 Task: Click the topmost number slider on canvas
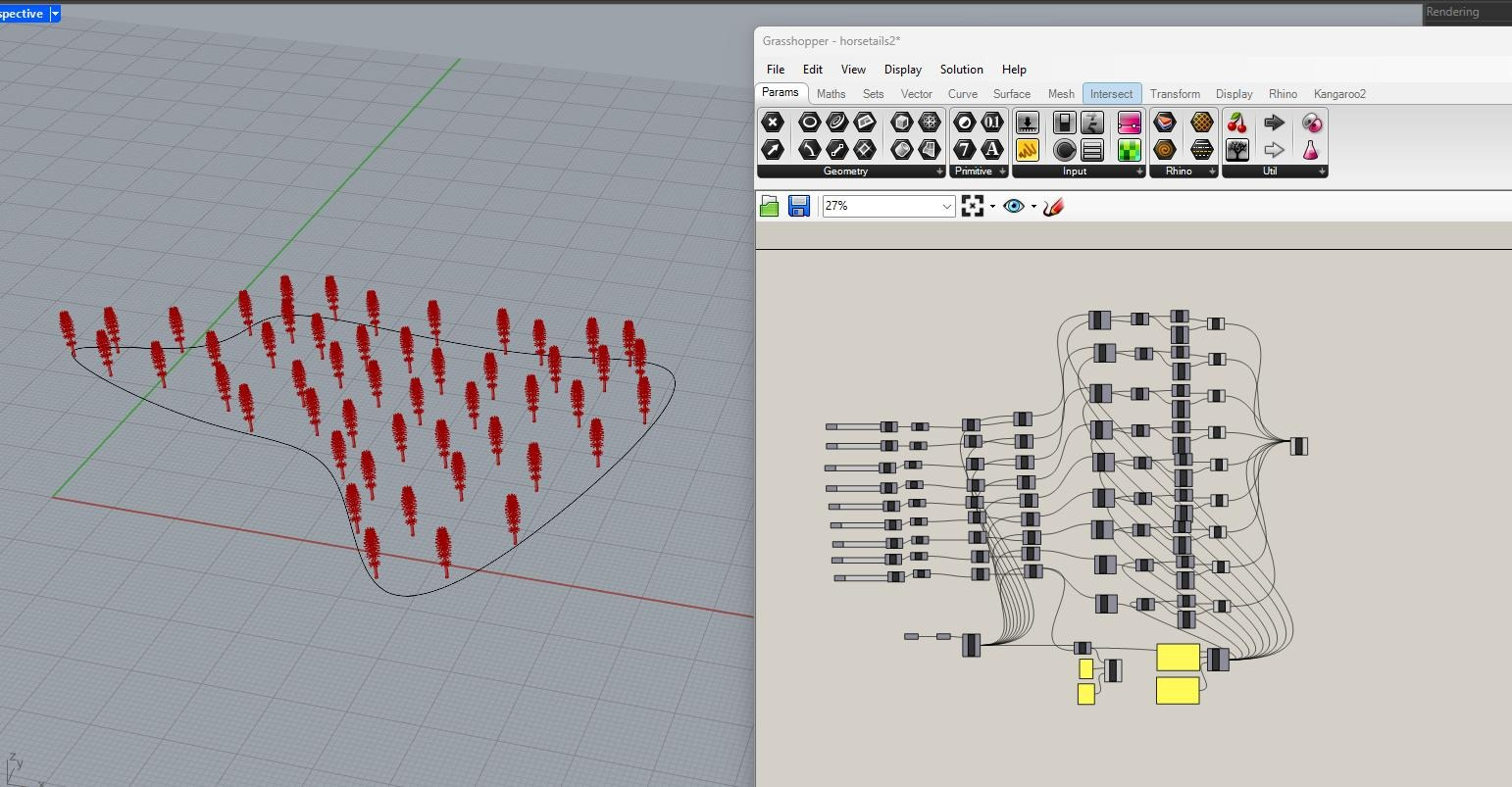tap(861, 426)
